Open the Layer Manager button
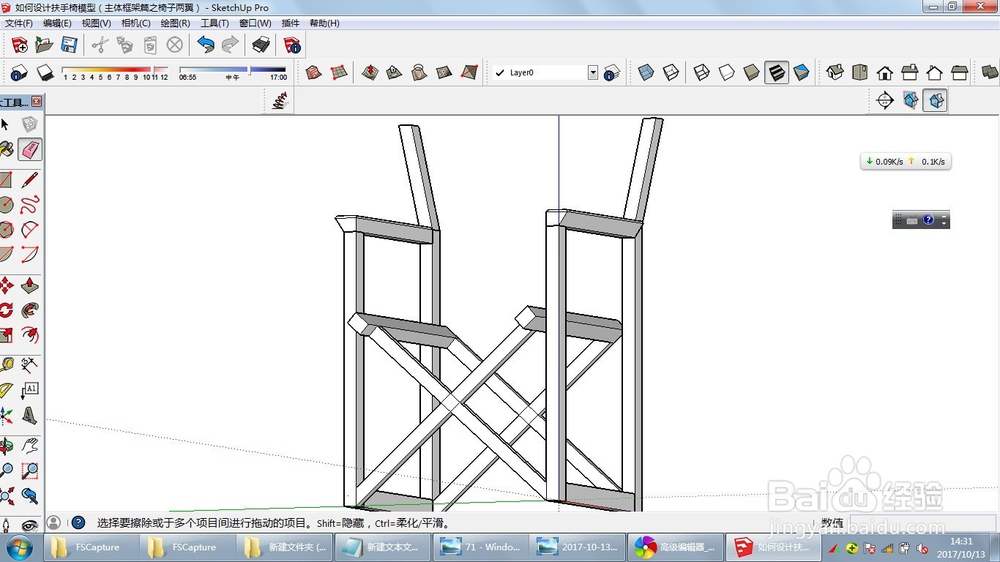Image resolution: width=1000 pixels, height=562 pixels. point(611,73)
